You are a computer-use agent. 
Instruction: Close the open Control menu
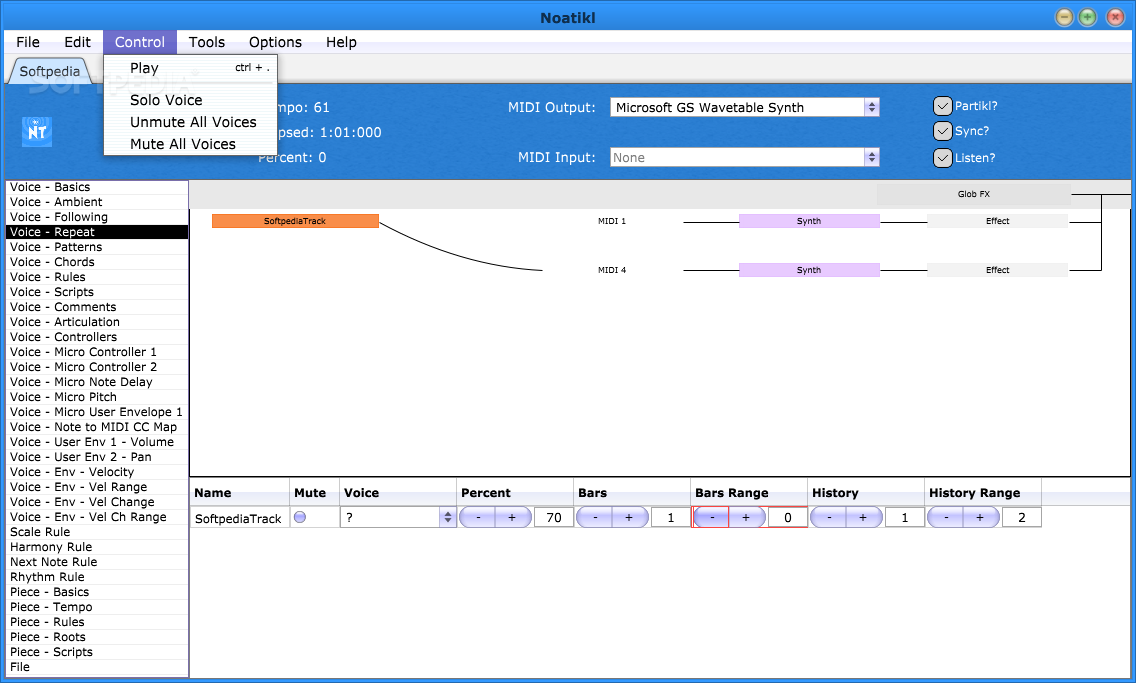click(140, 42)
